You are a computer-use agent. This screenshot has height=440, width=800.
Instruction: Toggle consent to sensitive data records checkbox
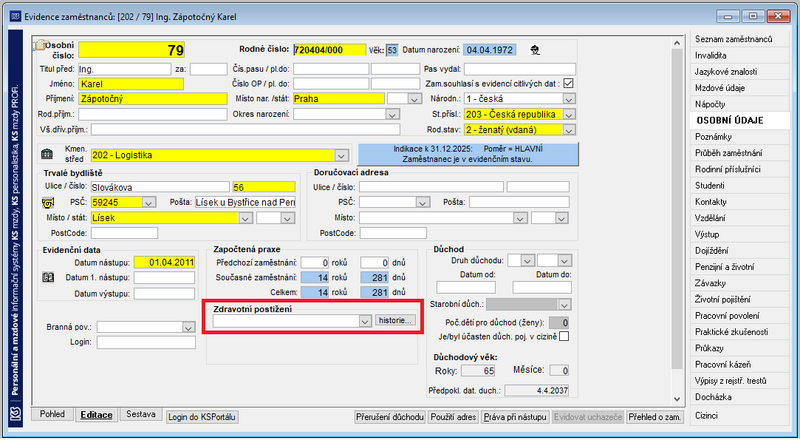click(x=568, y=83)
